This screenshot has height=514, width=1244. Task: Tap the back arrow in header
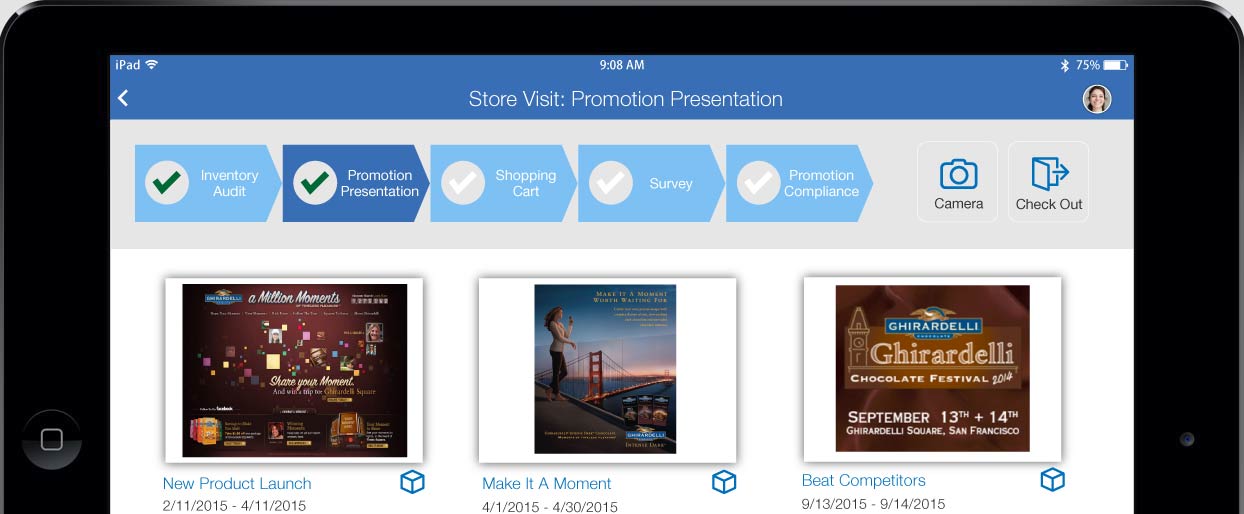pyautogui.click(x=123, y=98)
